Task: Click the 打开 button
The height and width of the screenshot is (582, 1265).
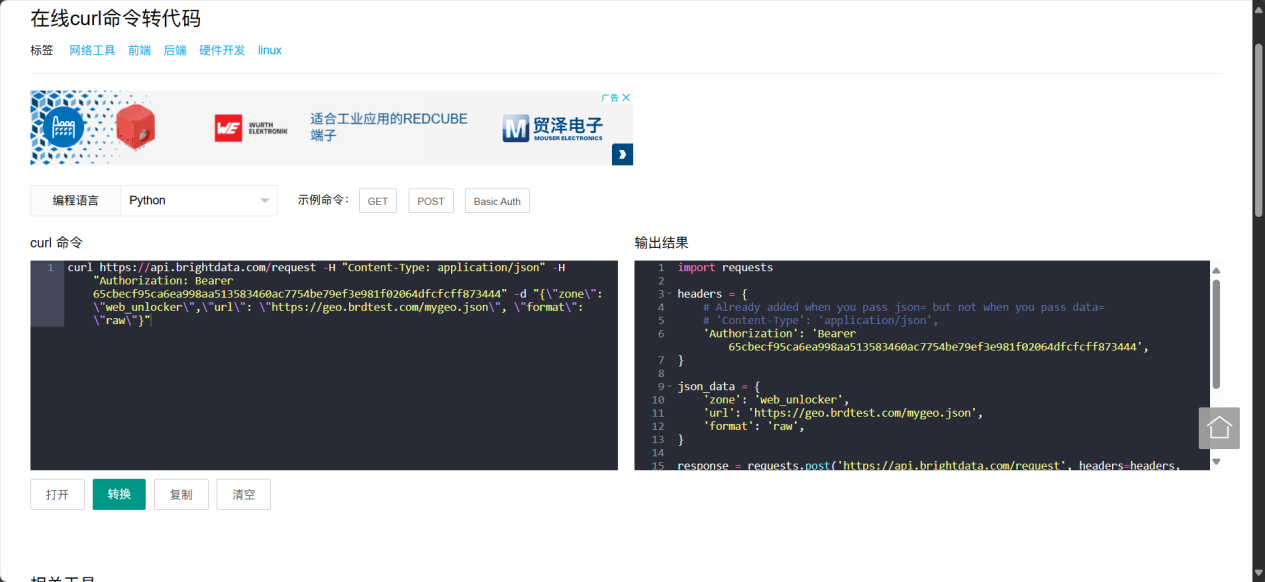Action: 57,494
